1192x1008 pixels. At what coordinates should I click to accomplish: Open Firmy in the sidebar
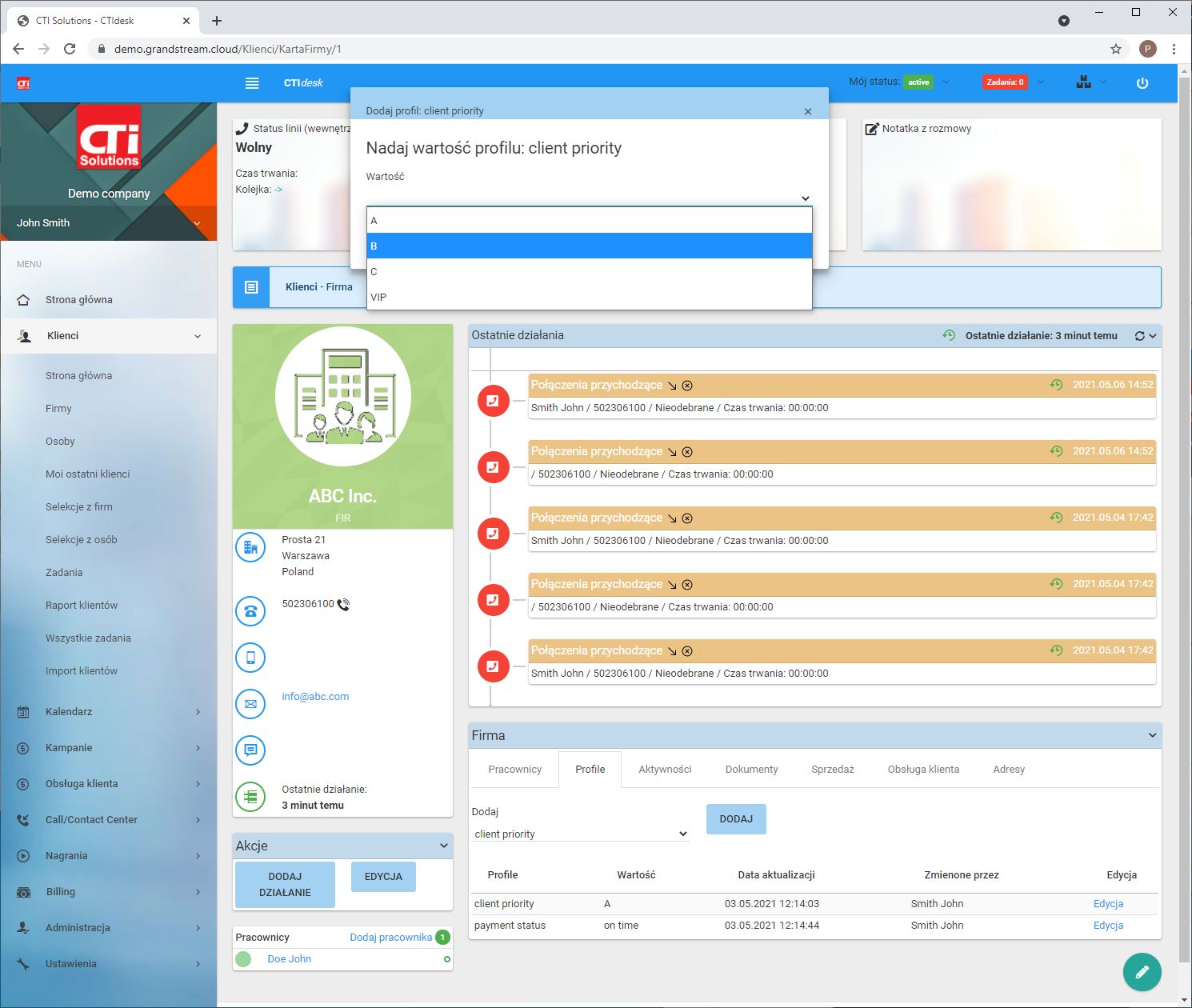point(58,408)
